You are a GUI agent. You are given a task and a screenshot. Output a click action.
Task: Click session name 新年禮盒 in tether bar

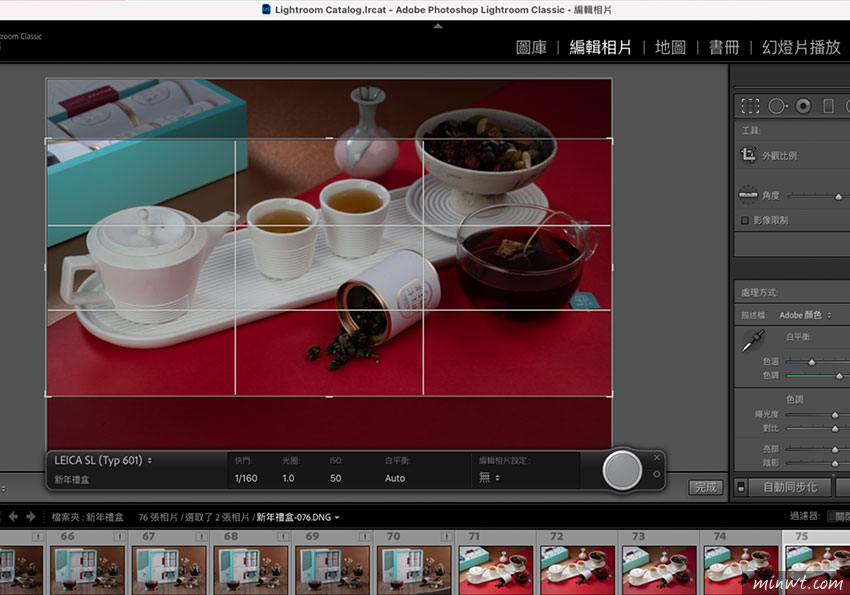[x=72, y=480]
